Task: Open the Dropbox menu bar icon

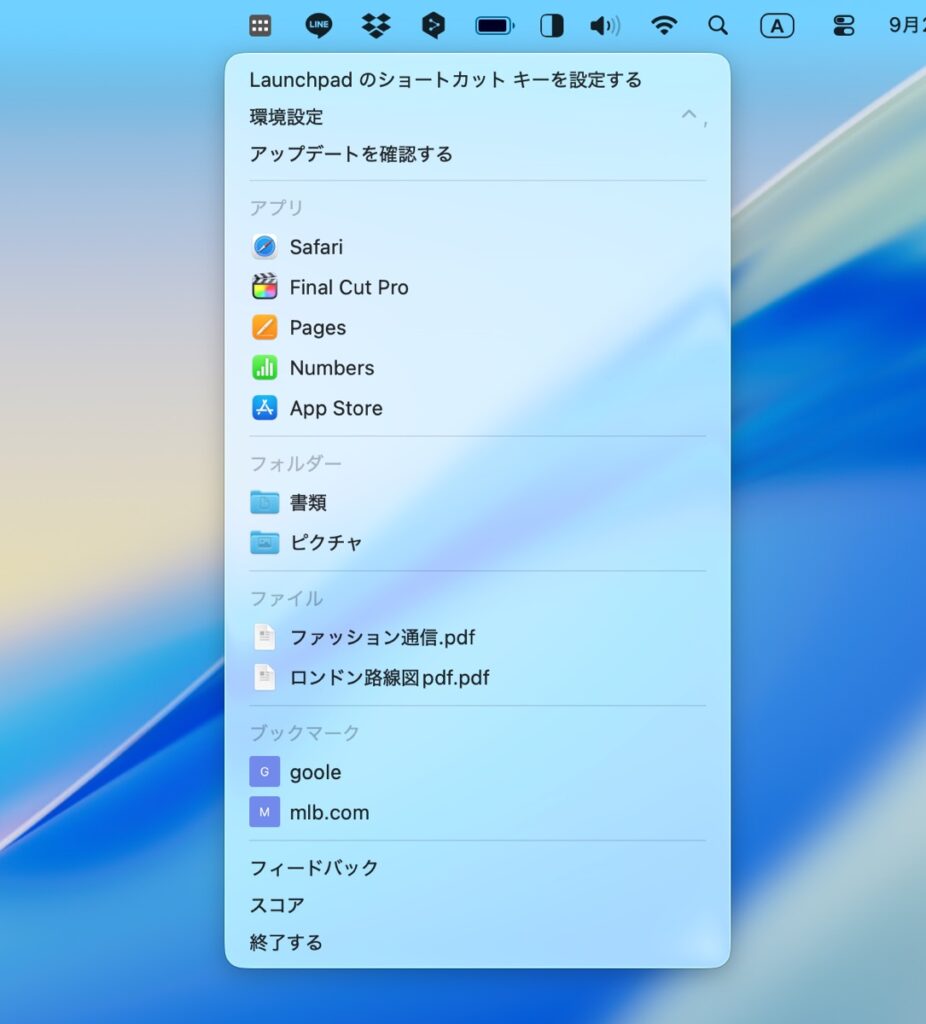Action: click(376, 26)
